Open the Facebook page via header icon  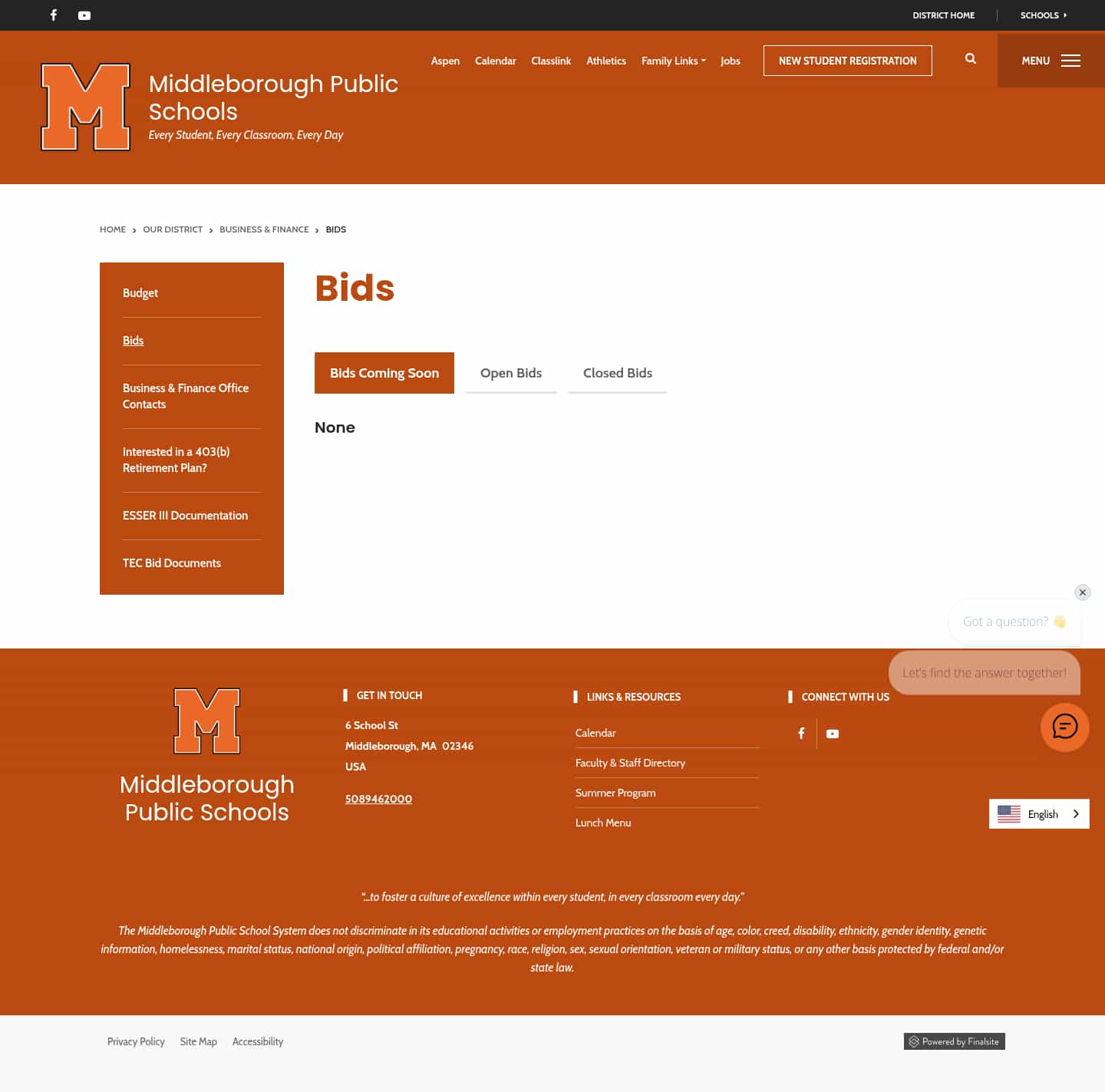tap(53, 15)
